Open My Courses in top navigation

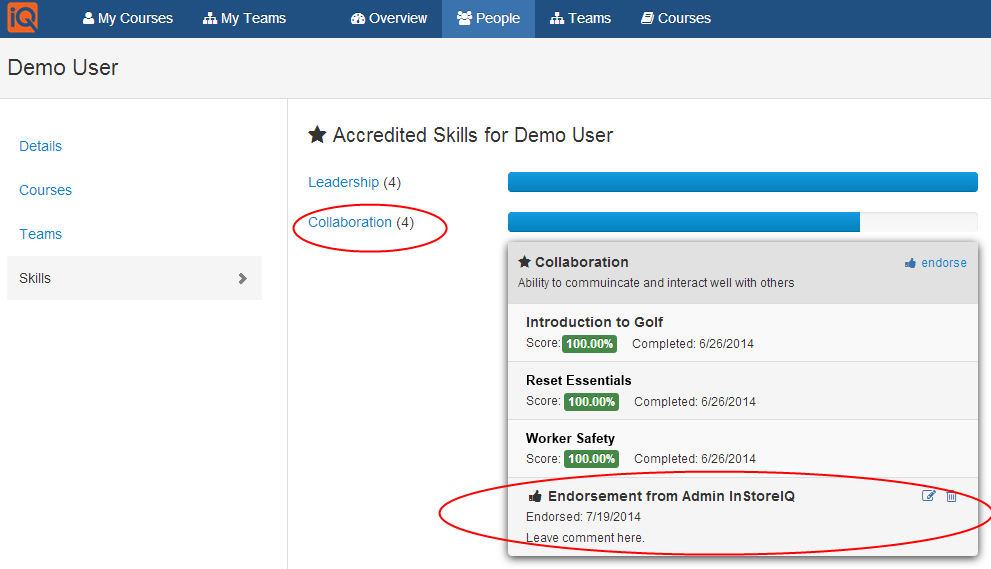pyautogui.click(x=128, y=18)
